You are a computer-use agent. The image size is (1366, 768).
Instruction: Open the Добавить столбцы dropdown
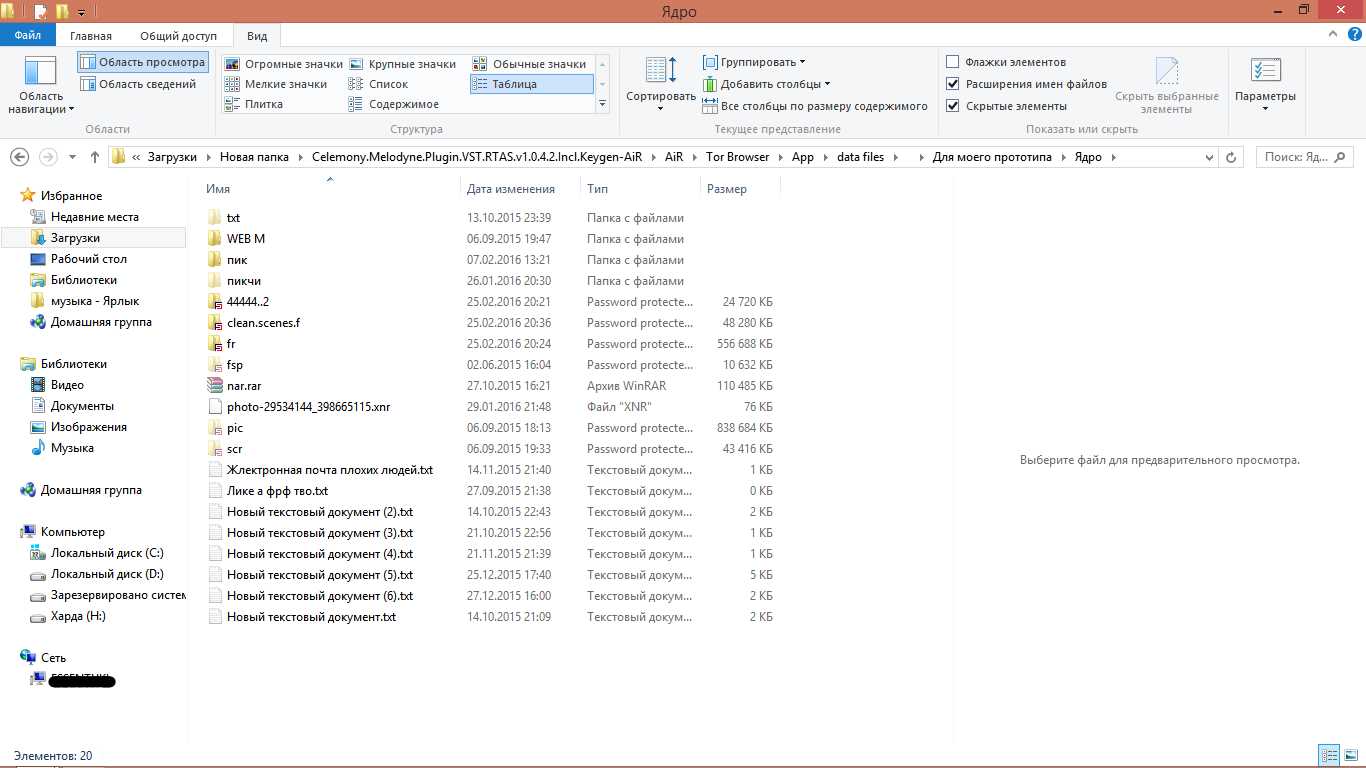coord(767,84)
